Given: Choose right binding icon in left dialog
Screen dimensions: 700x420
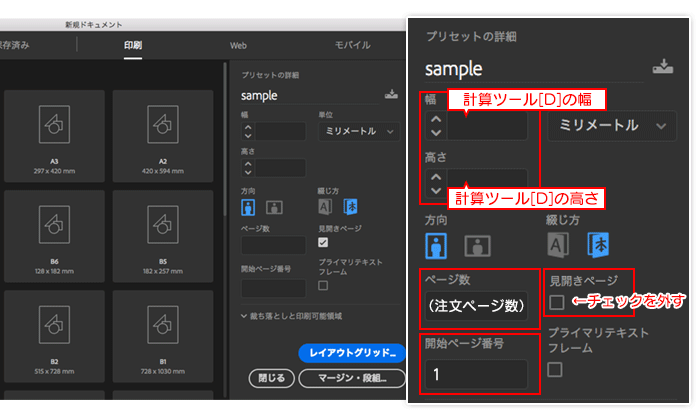Looking at the screenshot, I should click(x=350, y=207).
